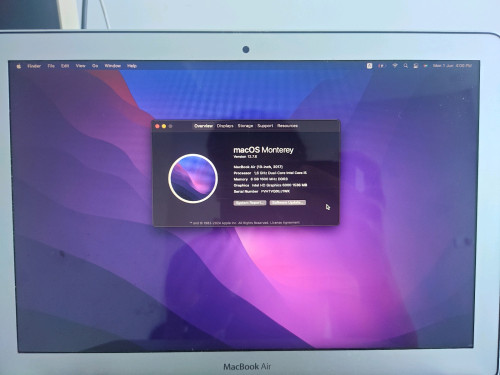Open the Window menu
Viewport: 500px width, 375px height.
[x=113, y=66]
